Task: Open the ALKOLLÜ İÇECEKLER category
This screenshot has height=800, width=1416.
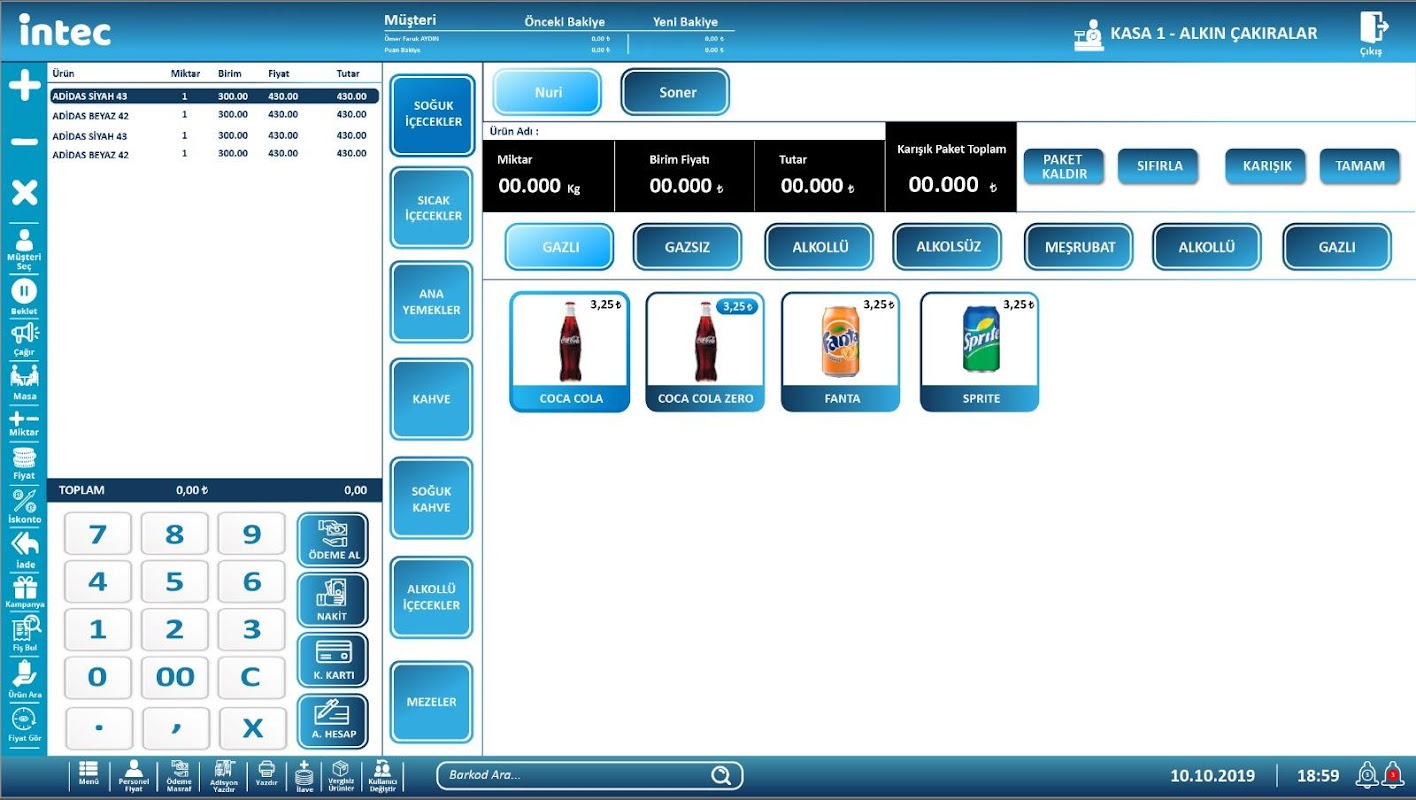Action: click(432, 597)
